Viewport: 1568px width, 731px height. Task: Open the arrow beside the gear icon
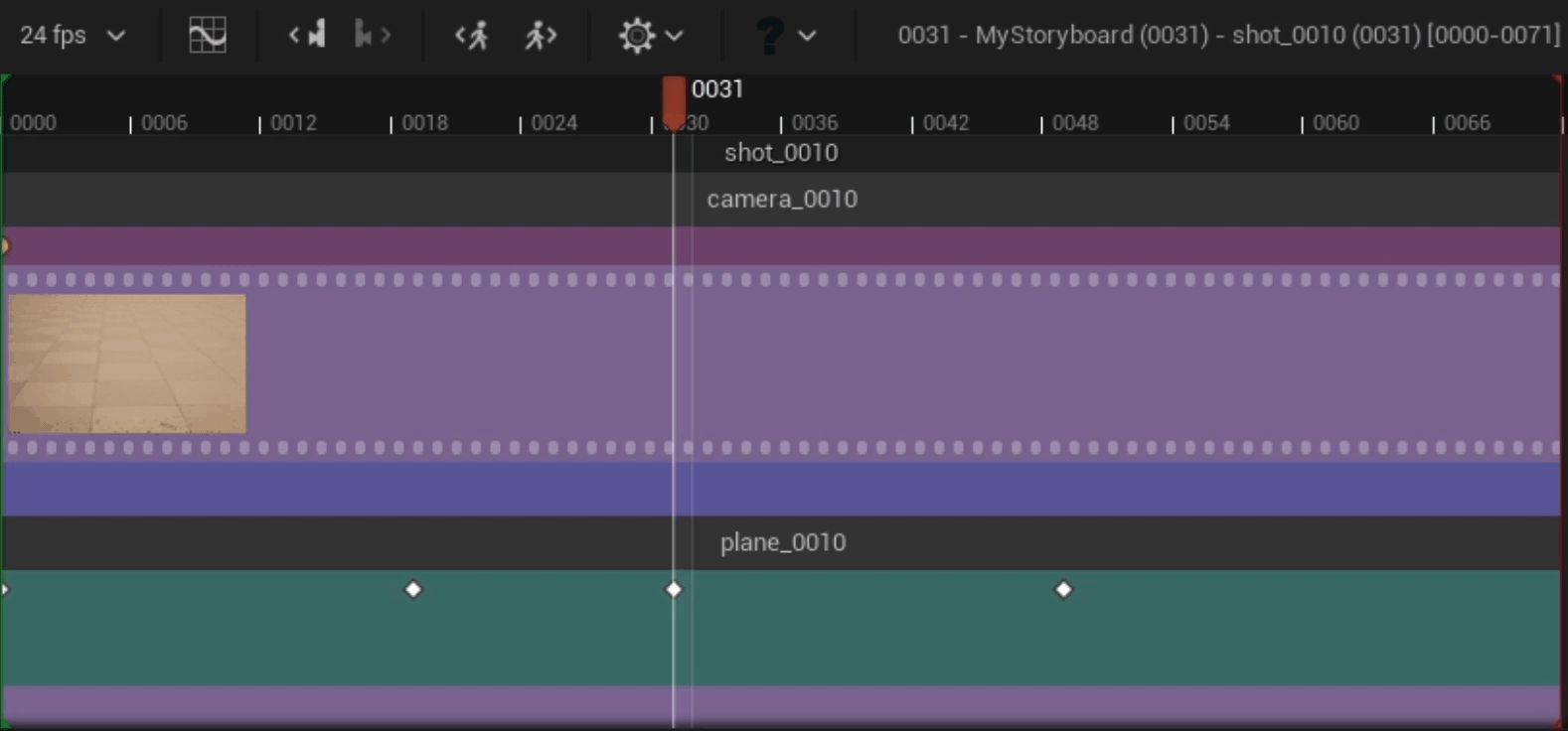pyautogui.click(x=675, y=37)
